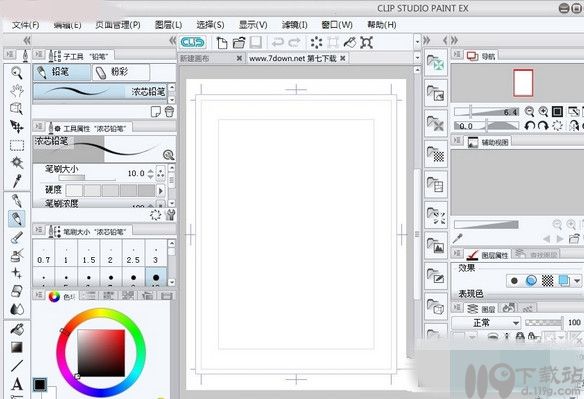
Task: Select the Decoration sparkle tool
Action: pos(17,273)
